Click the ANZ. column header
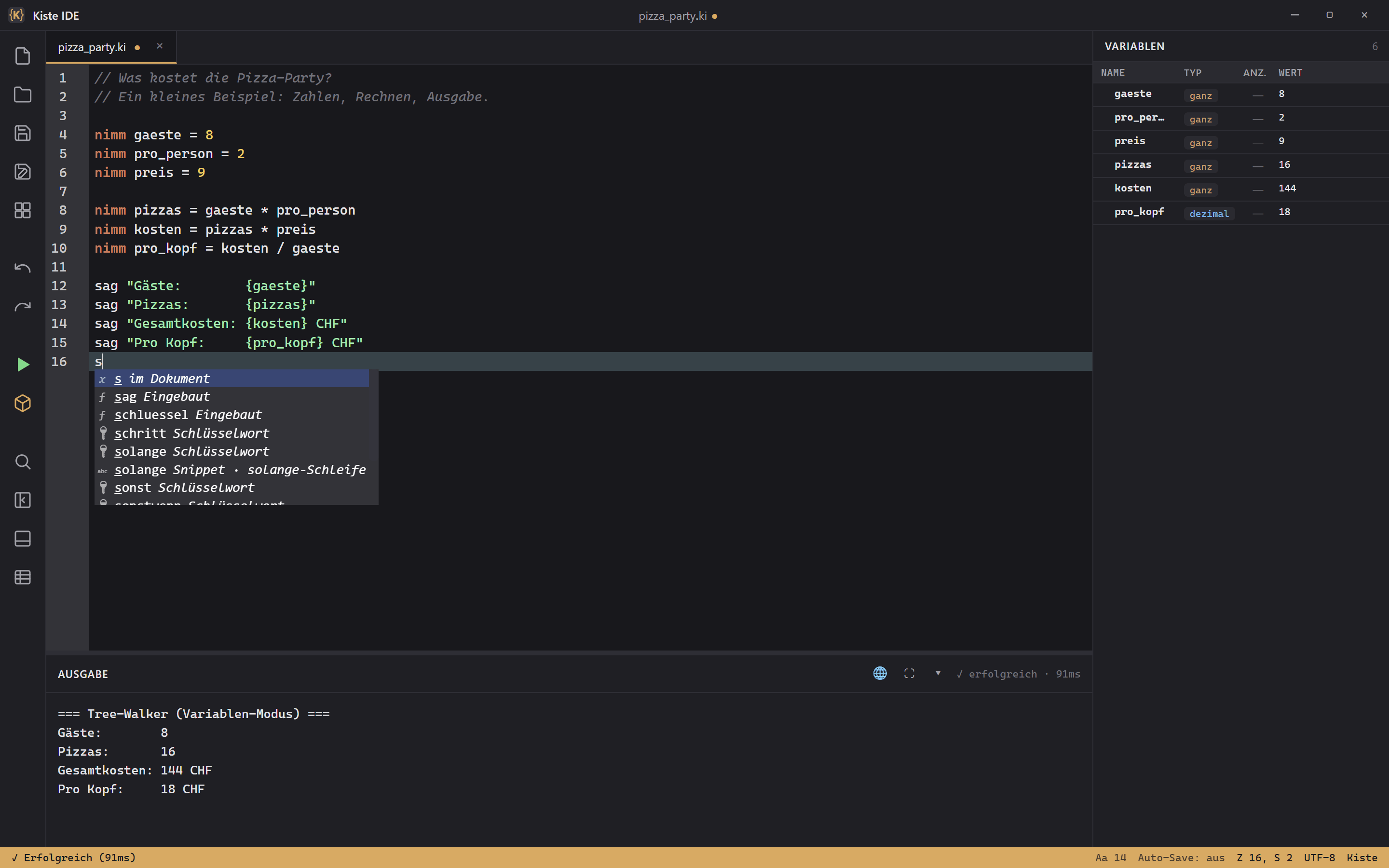This screenshot has width=1389, height=868. tap(1255, 72)
